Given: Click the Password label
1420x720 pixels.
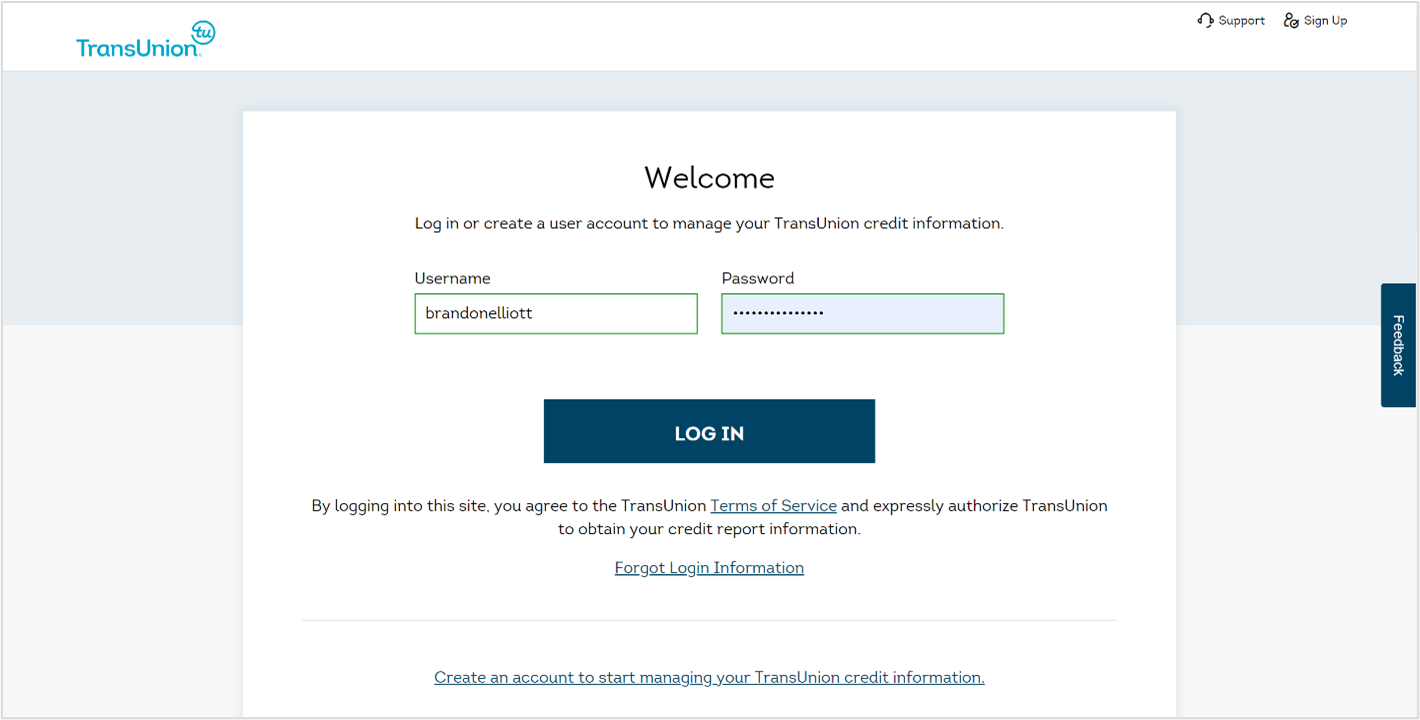Looking at the screenshot, I should click(x=758, y=278).
